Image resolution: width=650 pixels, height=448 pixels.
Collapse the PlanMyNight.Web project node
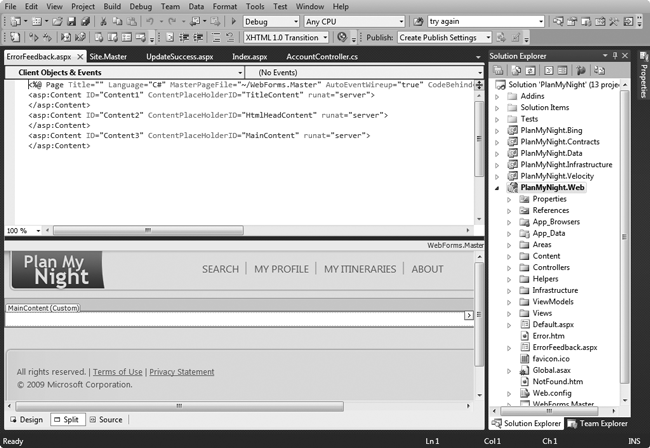(x=497, y=188)
